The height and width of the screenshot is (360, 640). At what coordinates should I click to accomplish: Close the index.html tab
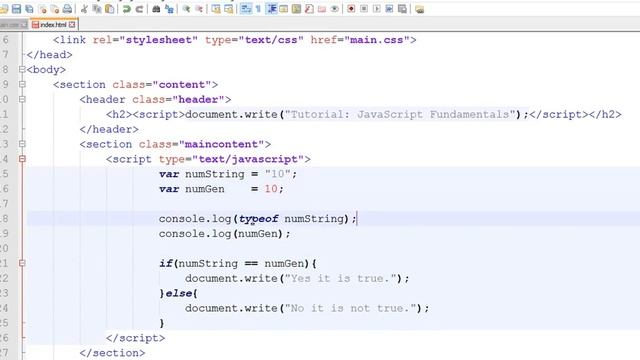[72, 24]
